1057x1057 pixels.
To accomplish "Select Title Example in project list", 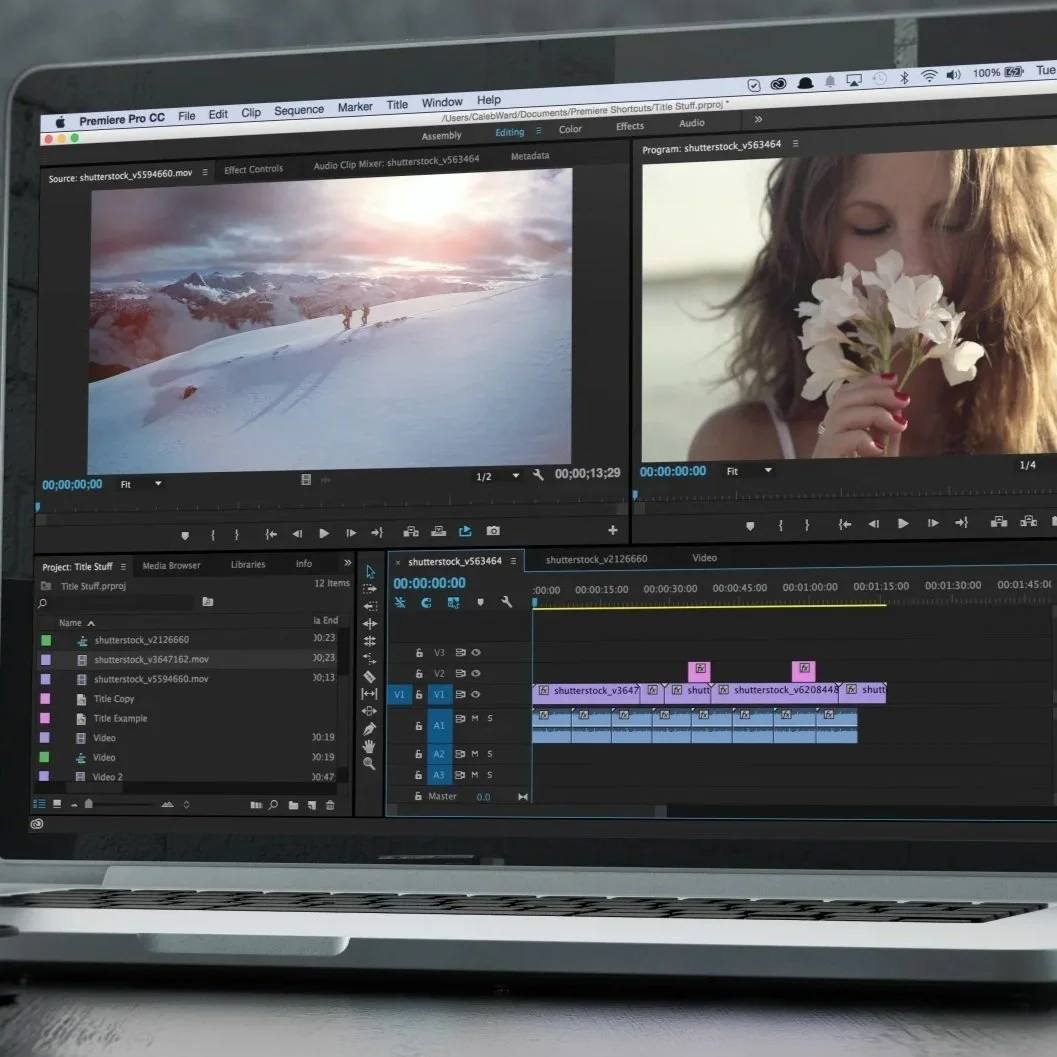I will point(120,719).
